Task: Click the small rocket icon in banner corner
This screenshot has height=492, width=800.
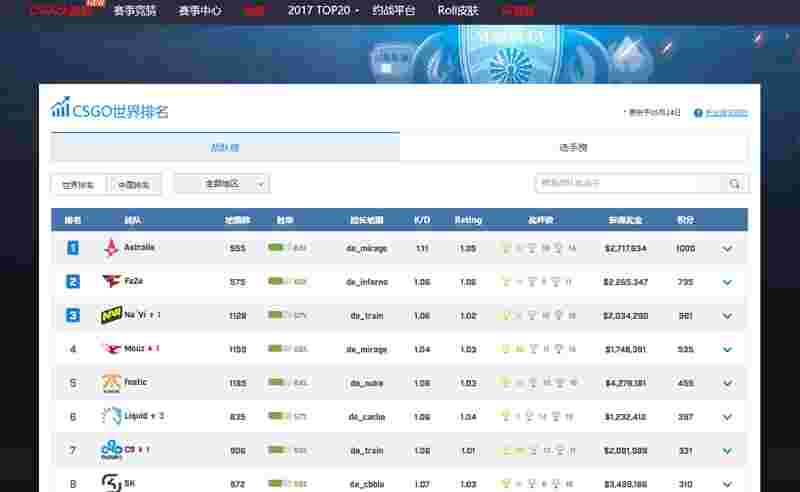Action: click(x=758, y=38)
